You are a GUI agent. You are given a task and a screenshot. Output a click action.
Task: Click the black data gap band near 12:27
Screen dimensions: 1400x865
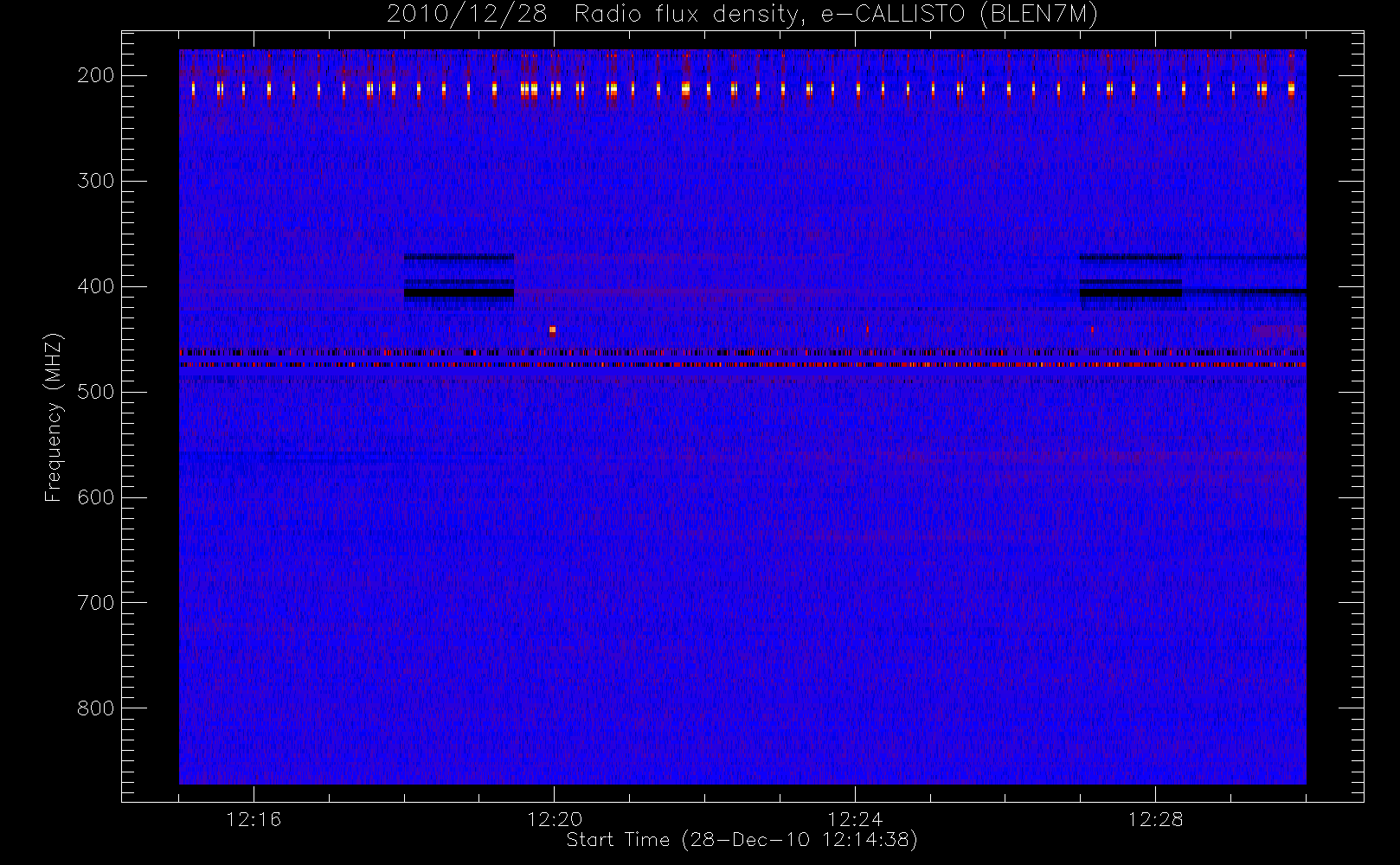click(1131, 293)
